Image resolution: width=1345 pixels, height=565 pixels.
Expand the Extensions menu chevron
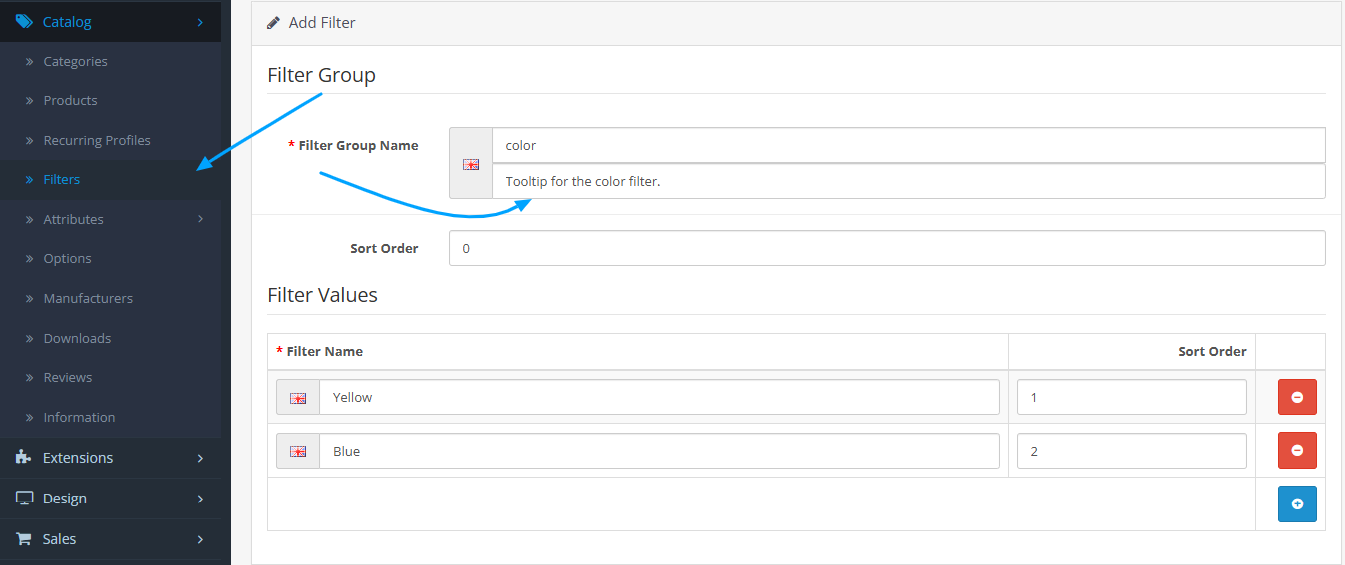click(200, 458)
